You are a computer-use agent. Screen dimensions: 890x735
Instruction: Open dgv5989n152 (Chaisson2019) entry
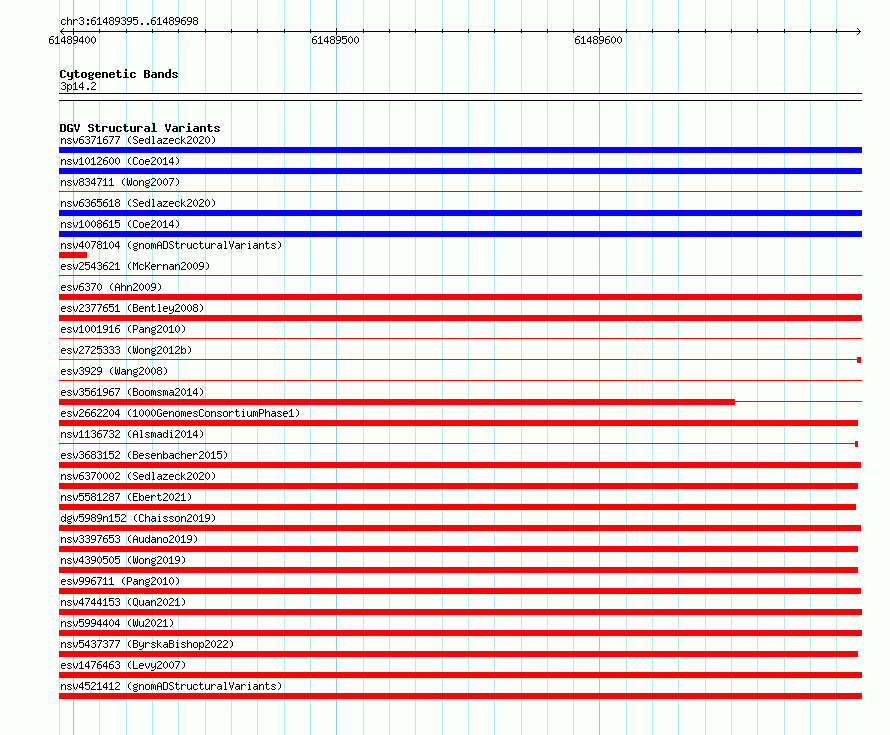point(138,518)
